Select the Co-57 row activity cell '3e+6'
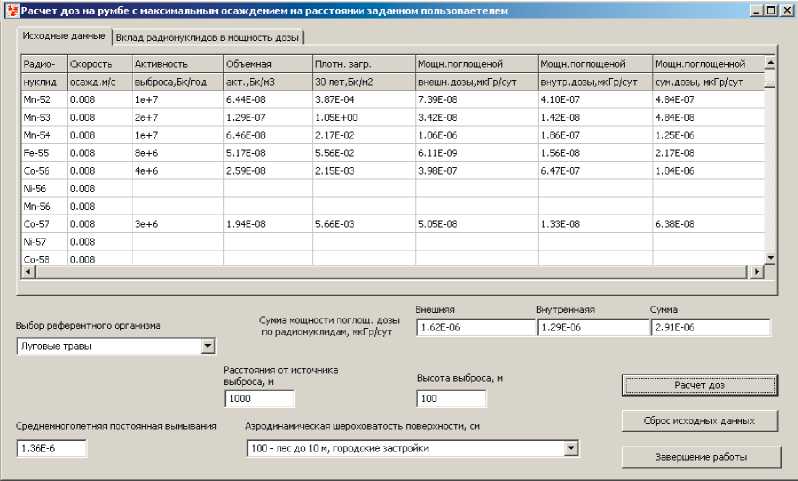 click(176, 224)
